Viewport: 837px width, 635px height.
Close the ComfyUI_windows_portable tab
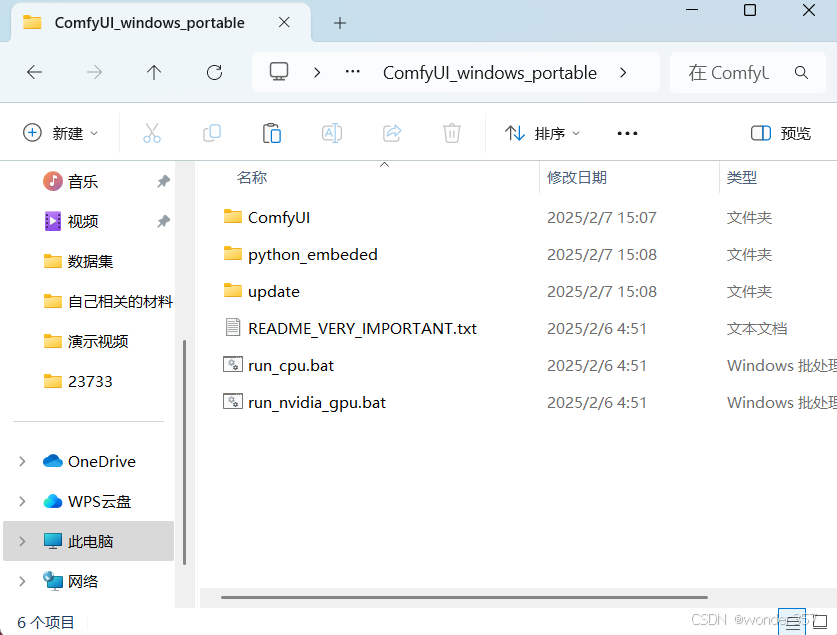[x=284, y=22]
